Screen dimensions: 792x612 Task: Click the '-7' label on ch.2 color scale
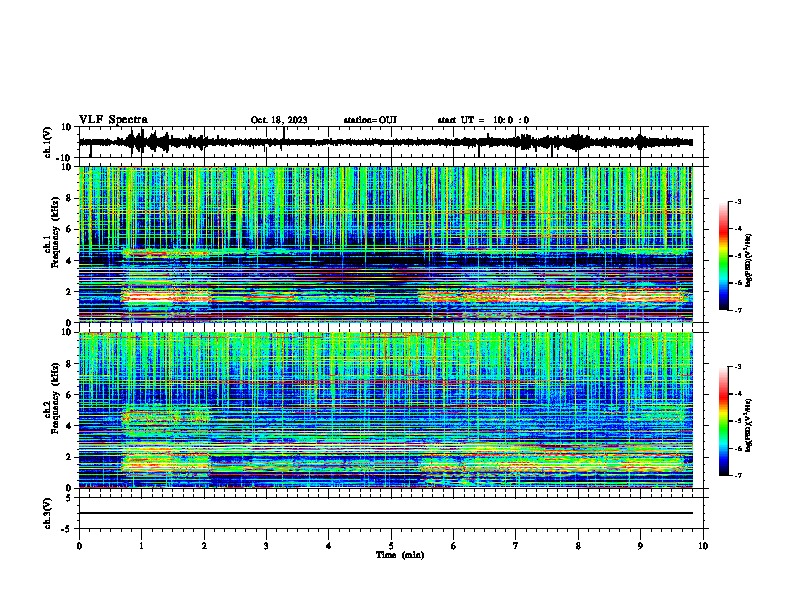[738, 475]
